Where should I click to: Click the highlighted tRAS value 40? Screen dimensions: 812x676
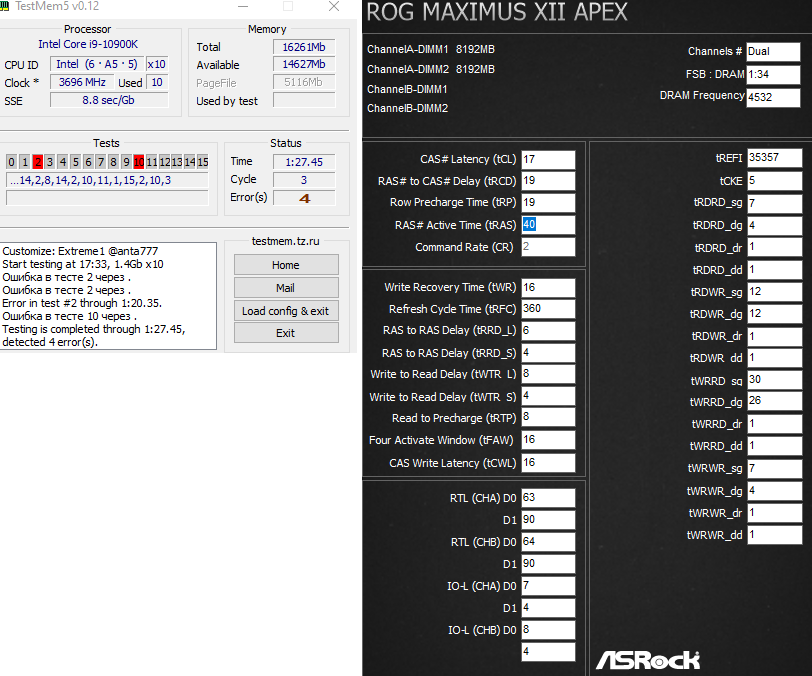[529, 224]
